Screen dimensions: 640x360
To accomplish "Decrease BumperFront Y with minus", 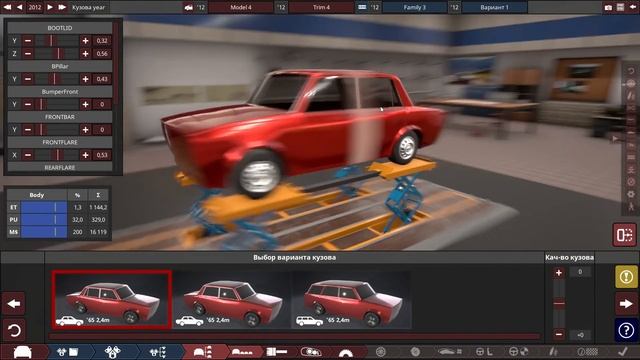I will point(28,104).
